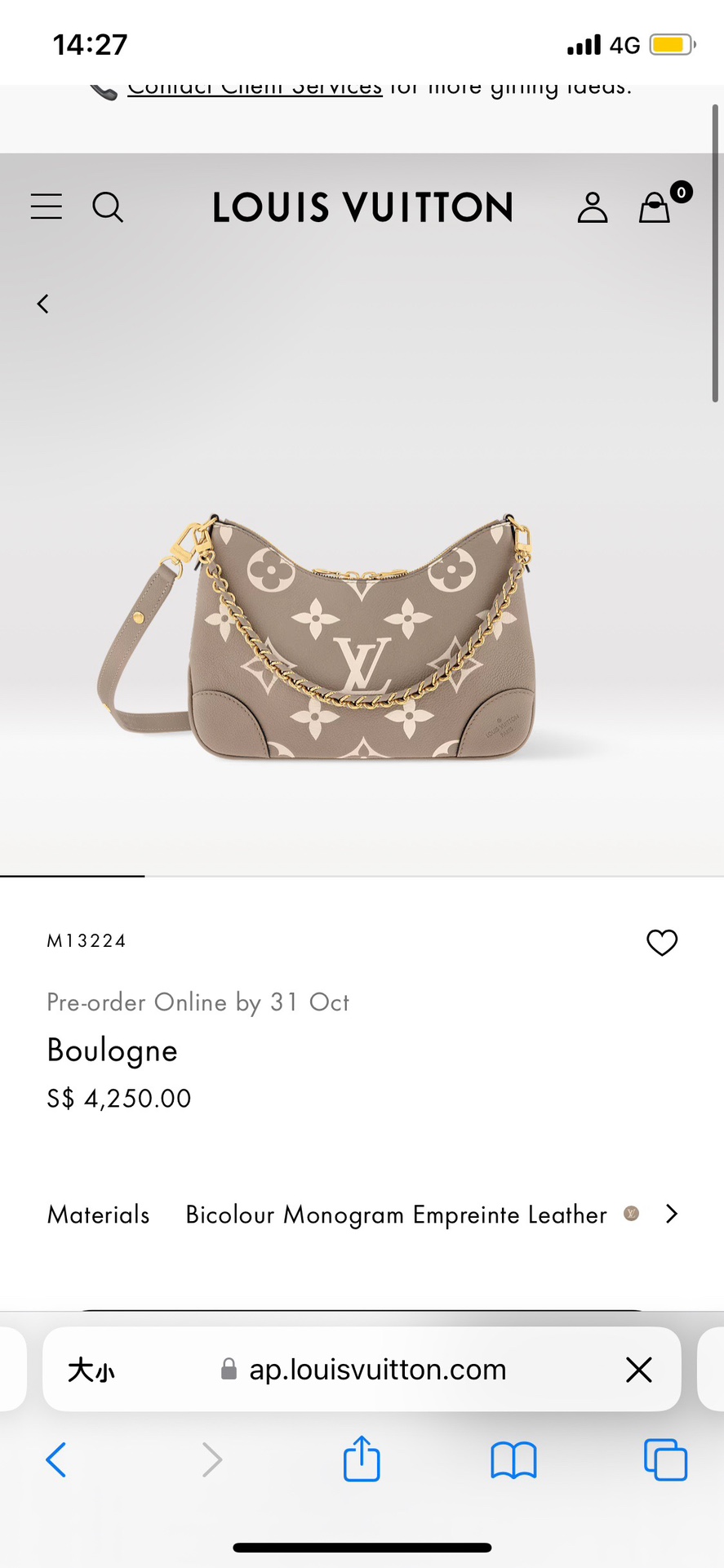Image resolution: width=724 pixels, height=1568 pixels.
Task: Show Safari open tabs overview
Action: point(665,1459)
